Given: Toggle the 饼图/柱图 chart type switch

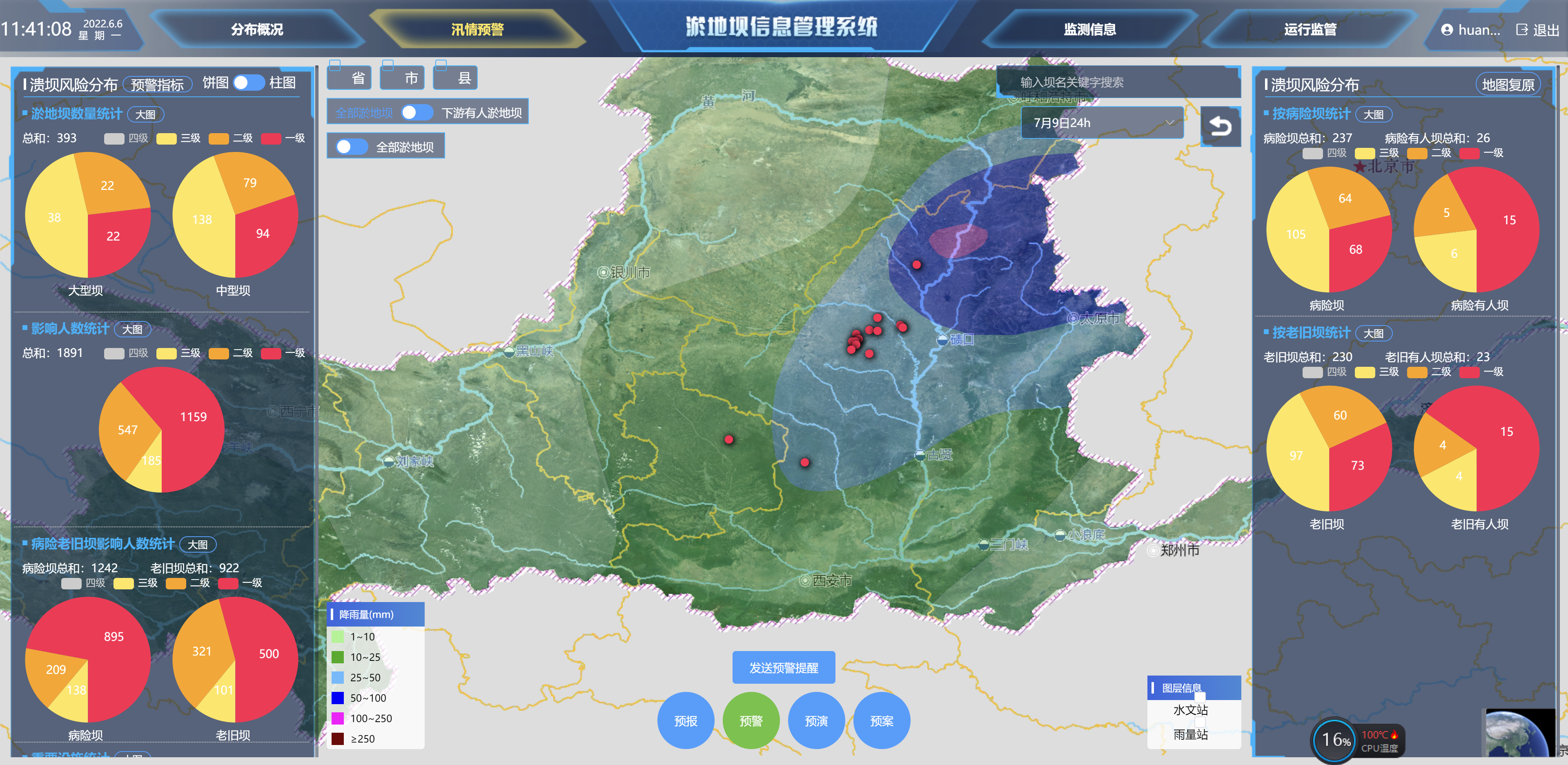Looking at the screenshot, I should (248, 83).
